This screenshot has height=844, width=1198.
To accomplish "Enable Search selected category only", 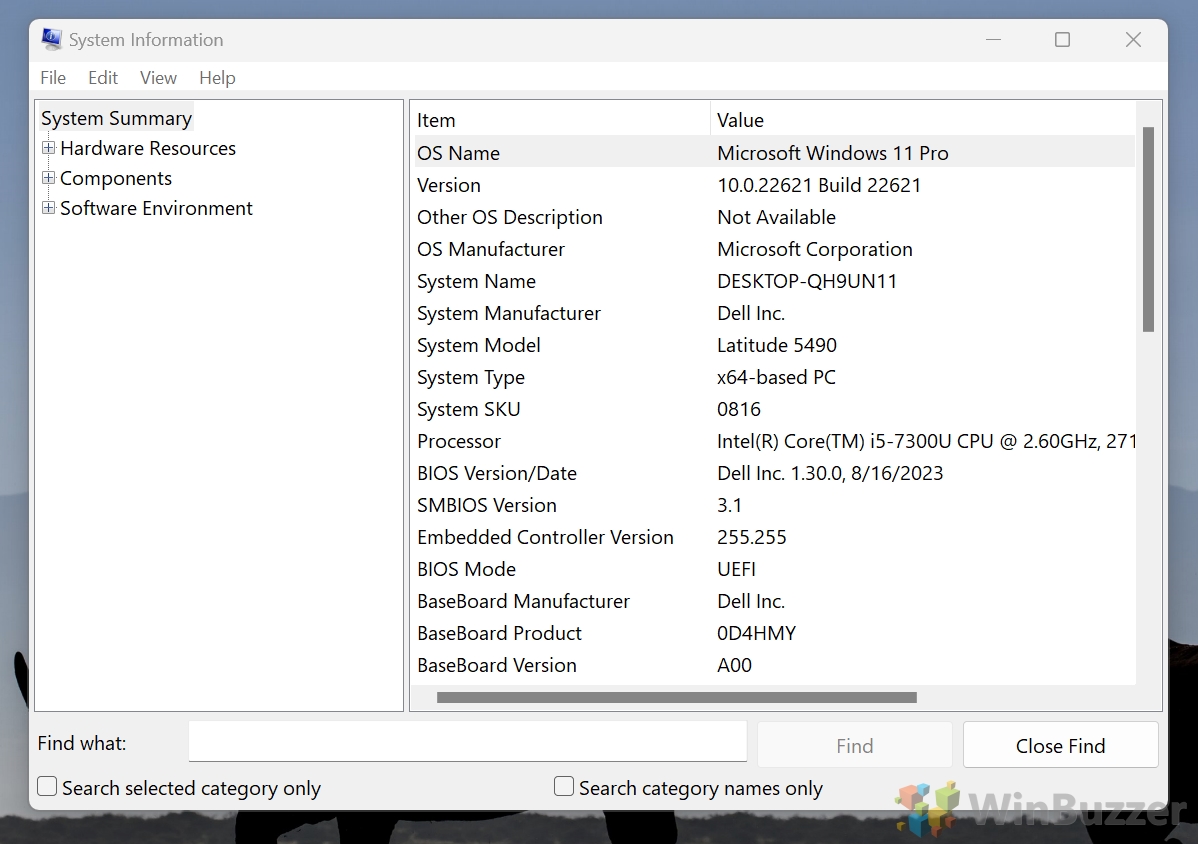I will click(47, 786).
